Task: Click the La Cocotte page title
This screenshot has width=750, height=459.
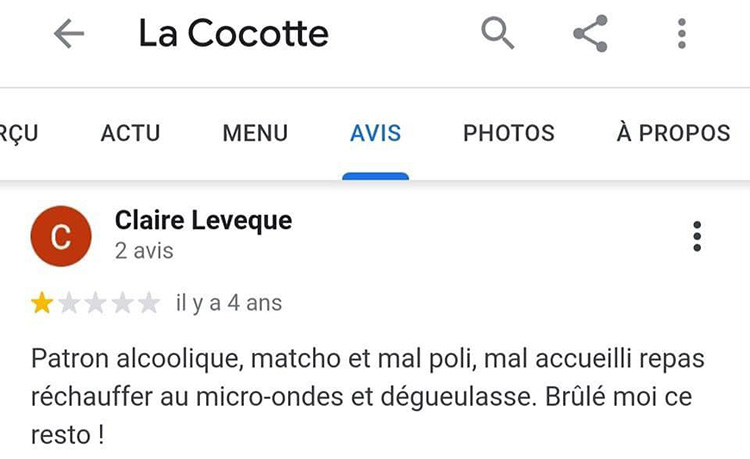Action: pyautogui.click(x=233, y=34)
